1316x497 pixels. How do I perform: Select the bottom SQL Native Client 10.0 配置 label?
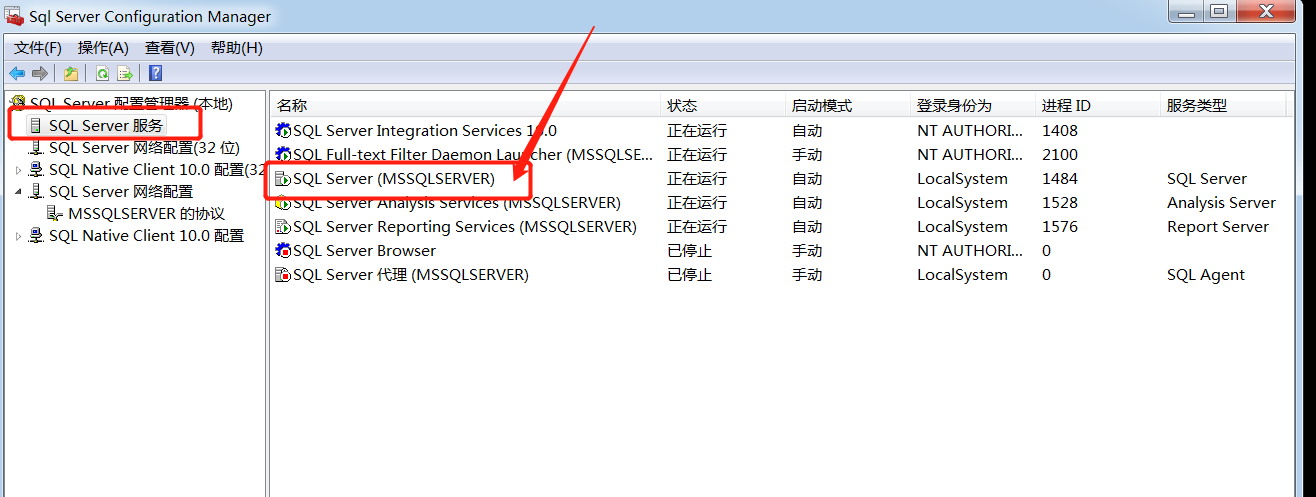coord(146,236)
